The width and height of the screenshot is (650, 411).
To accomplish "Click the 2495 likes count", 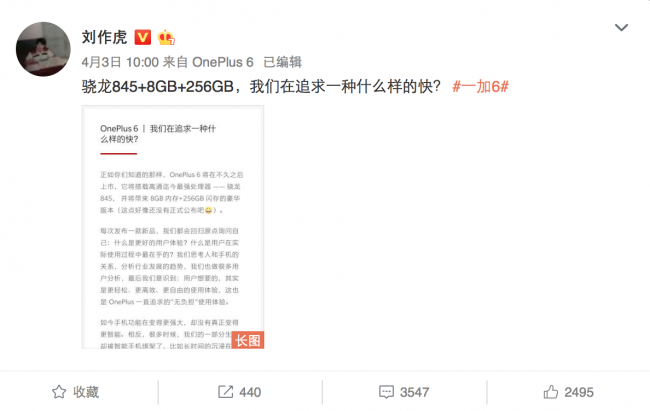I will [x=579, y=392].
